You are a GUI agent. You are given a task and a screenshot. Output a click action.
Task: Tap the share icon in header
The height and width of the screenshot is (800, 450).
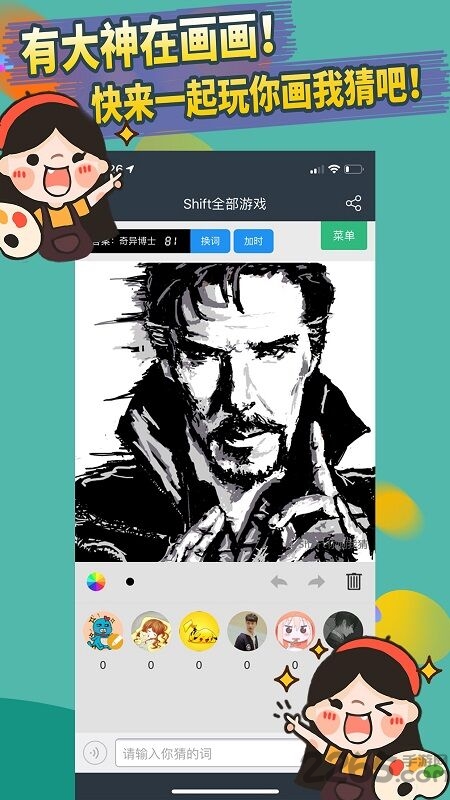click(x=353, y=203)
